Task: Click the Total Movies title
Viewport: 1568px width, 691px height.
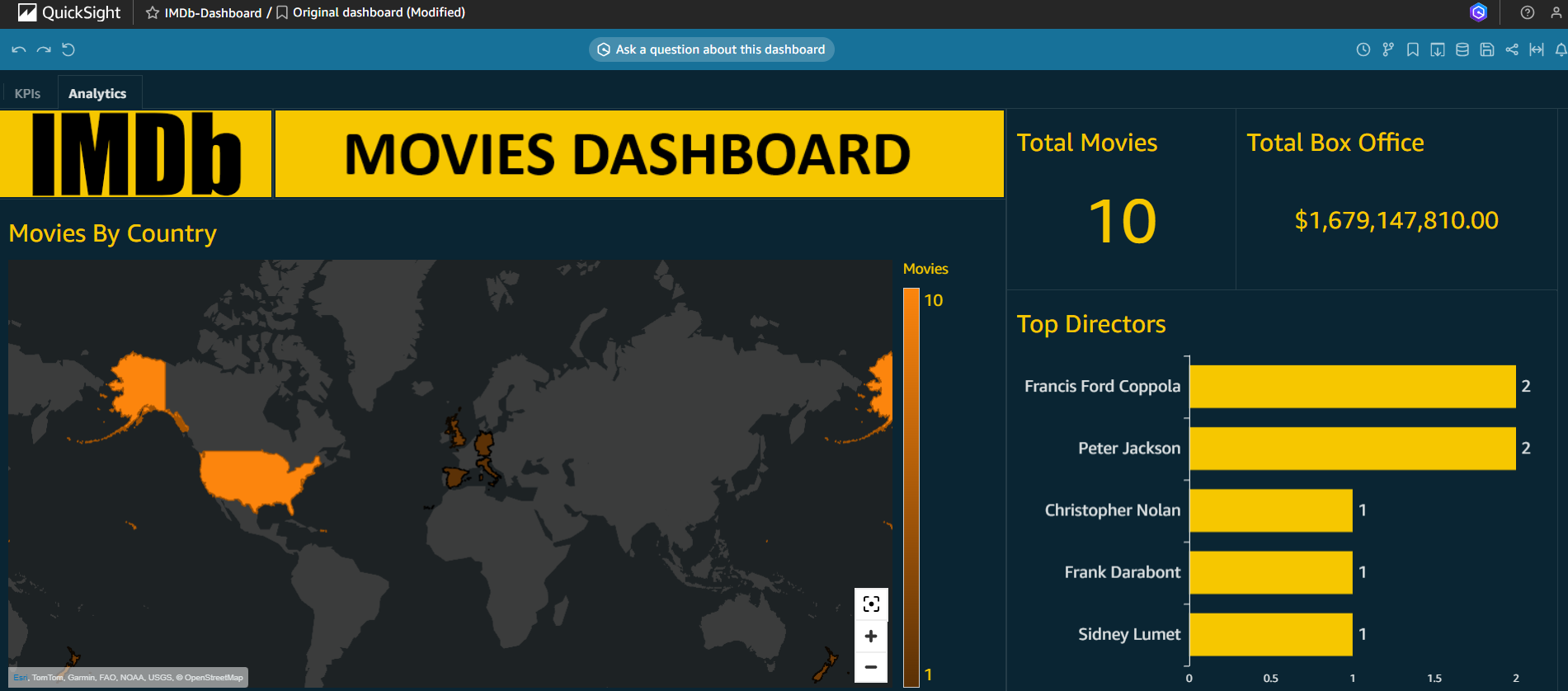Action: (1087, 143)
